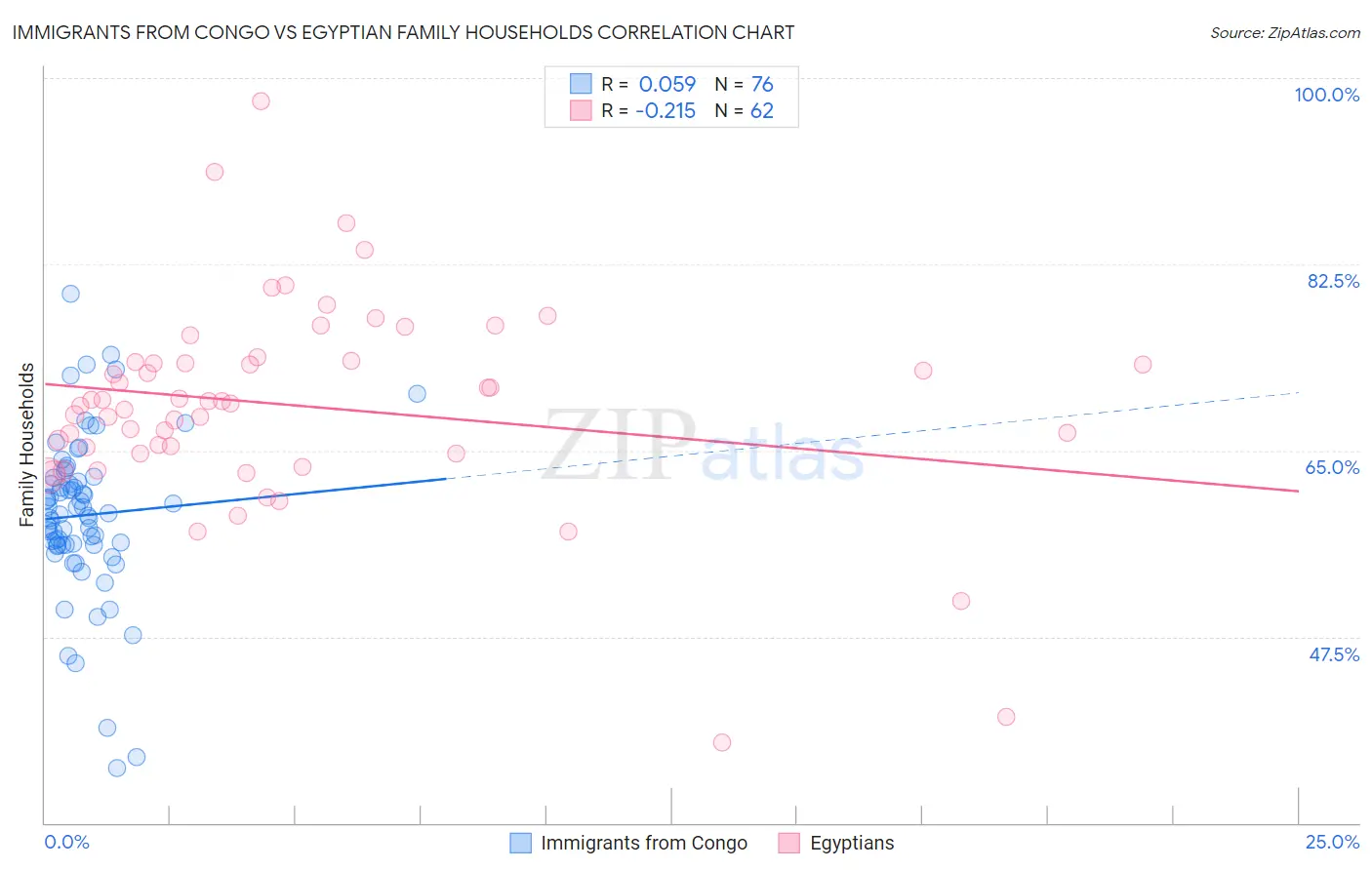Select the Immigrants from Congo legend label

click(644, 843)
